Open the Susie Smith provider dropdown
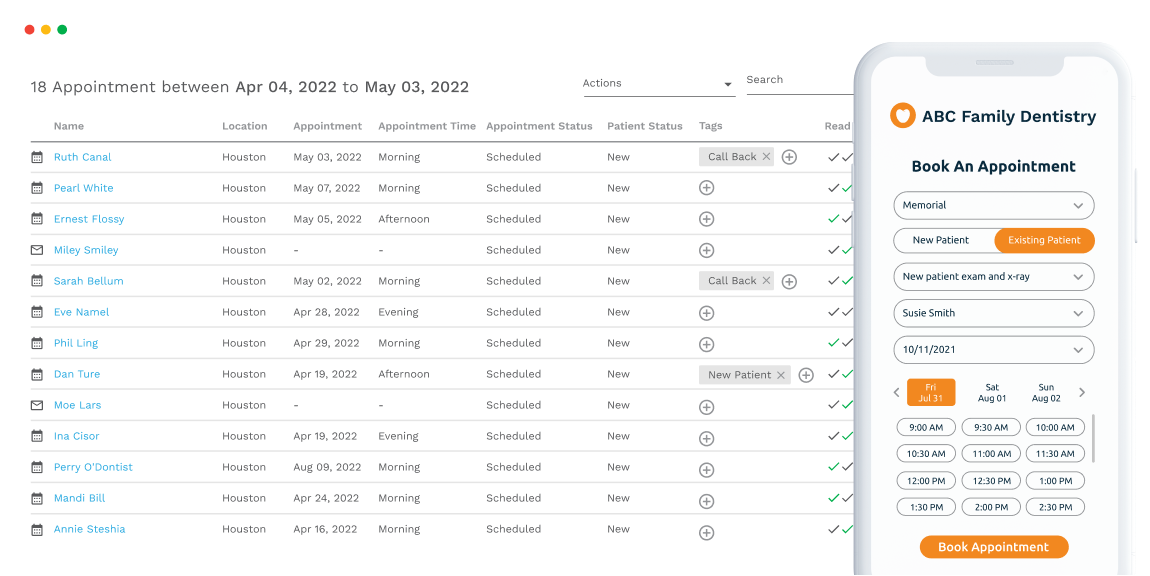1150x576 pixels. pos(993,313)
